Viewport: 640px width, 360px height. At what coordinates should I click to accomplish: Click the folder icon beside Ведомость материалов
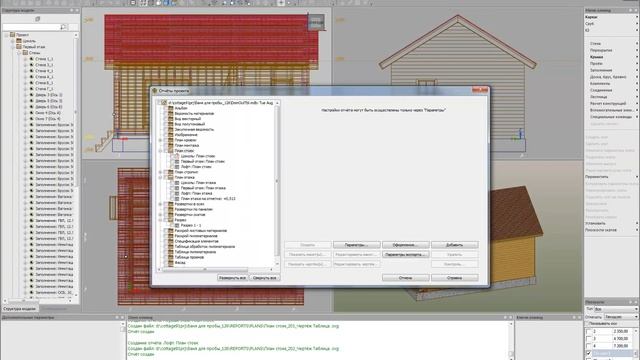point(171,113)
